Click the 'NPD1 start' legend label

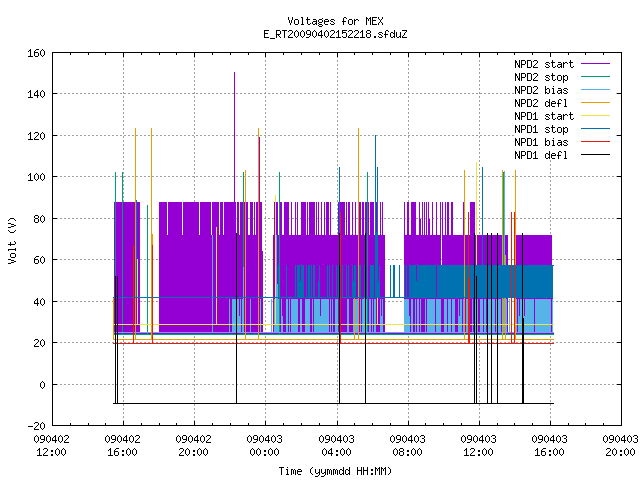[544, 116]
